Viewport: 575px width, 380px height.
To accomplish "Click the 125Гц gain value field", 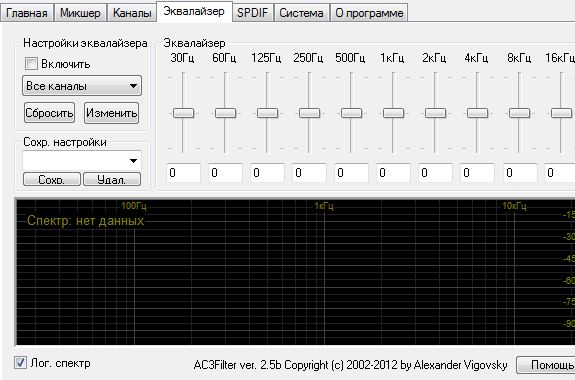I will (267, 173).
